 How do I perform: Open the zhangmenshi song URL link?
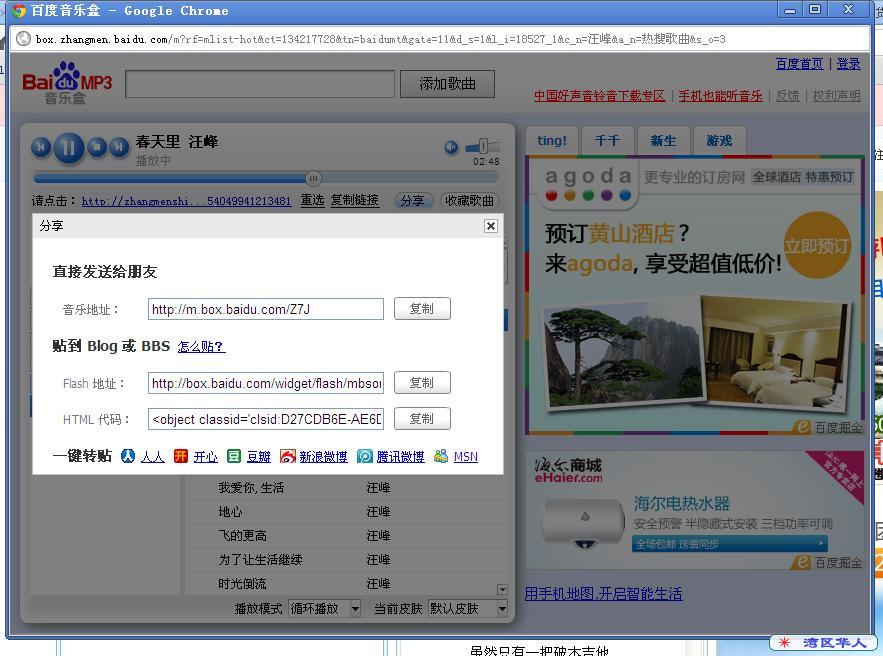pos(186,201)
